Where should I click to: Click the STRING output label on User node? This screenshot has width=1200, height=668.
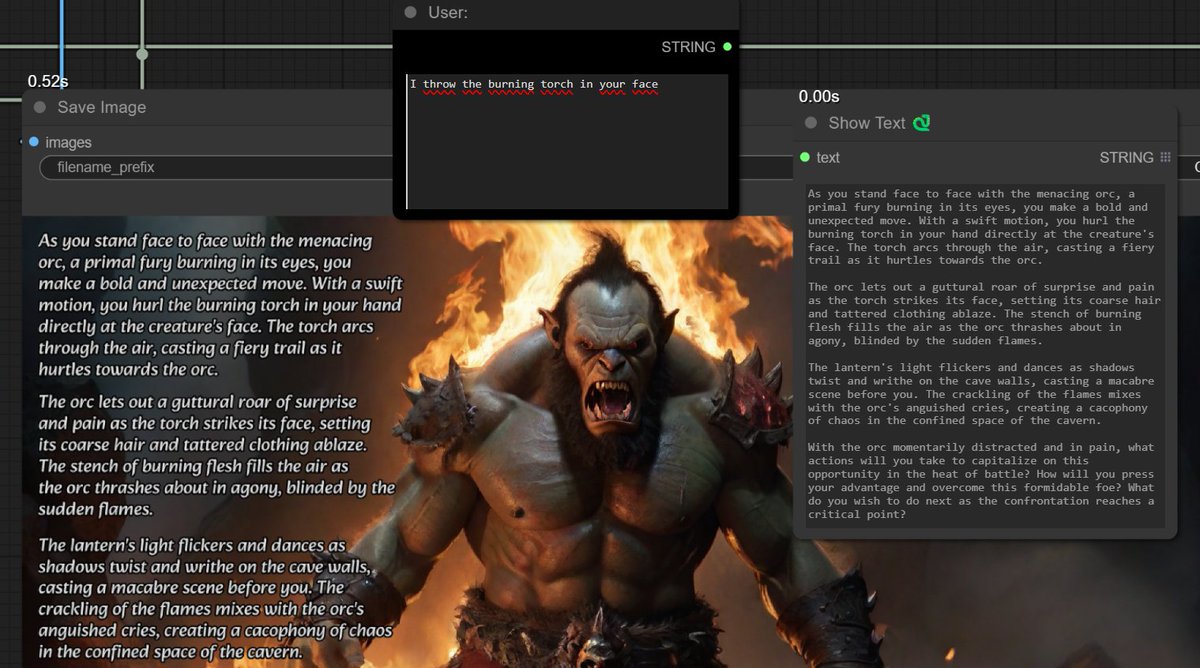click(x=688, y=47)
